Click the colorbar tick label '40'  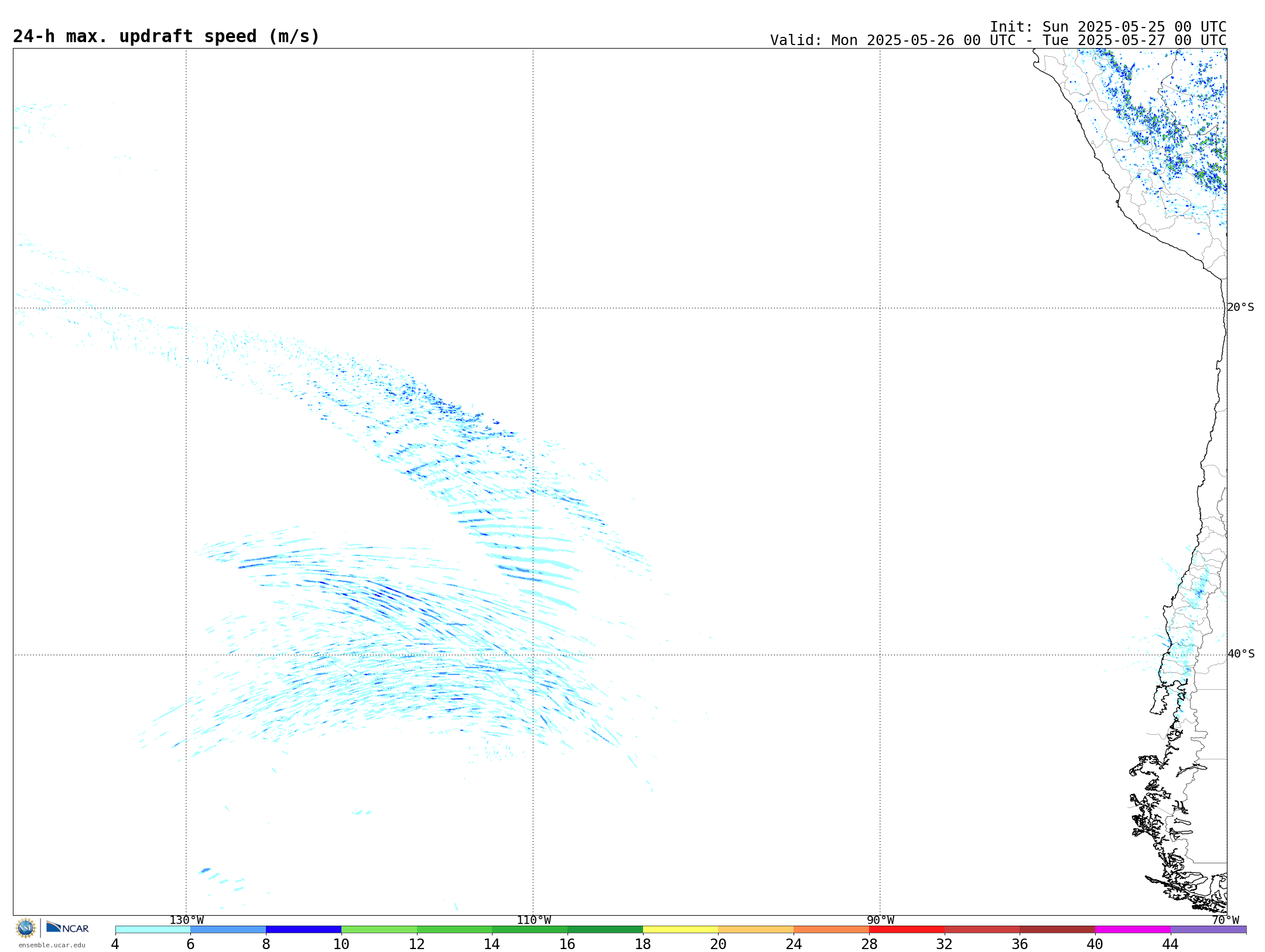pyautogui.click(x=1095, y=944)
